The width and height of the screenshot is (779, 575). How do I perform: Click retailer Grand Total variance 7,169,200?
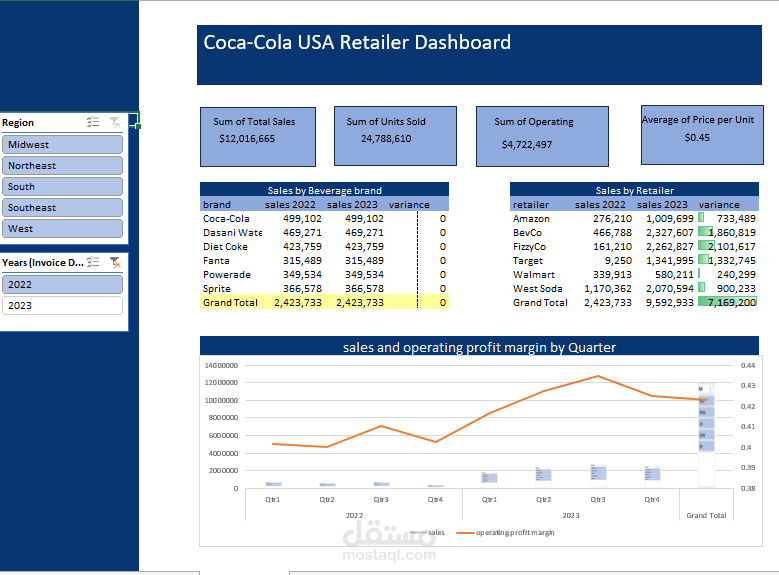tap(728, 302)
